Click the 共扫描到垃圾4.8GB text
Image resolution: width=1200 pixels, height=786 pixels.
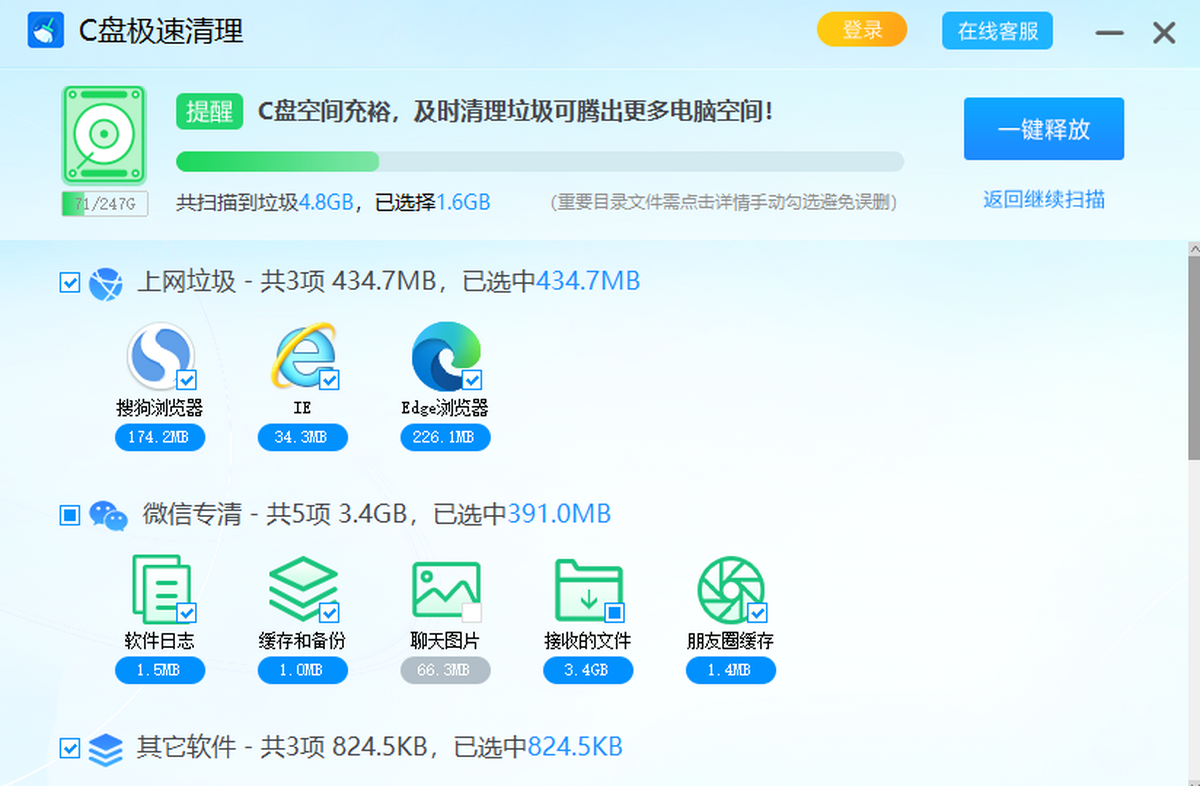click(265, 202)
